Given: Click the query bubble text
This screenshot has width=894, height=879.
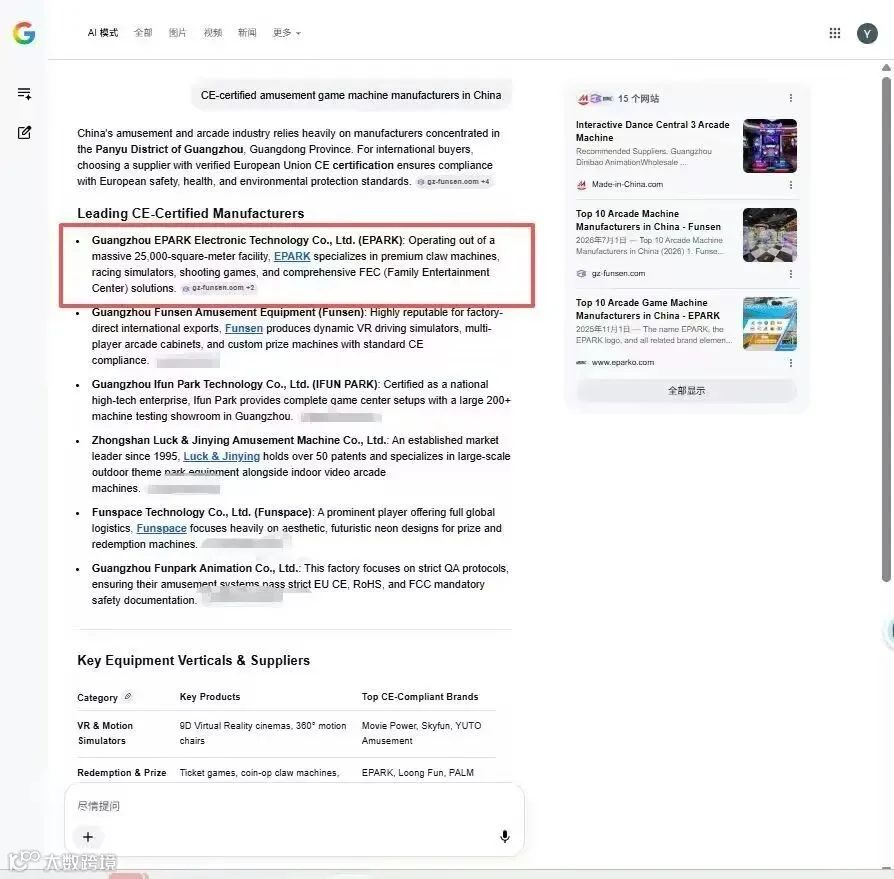Looking at the screenshot, I should coord(351,95).
